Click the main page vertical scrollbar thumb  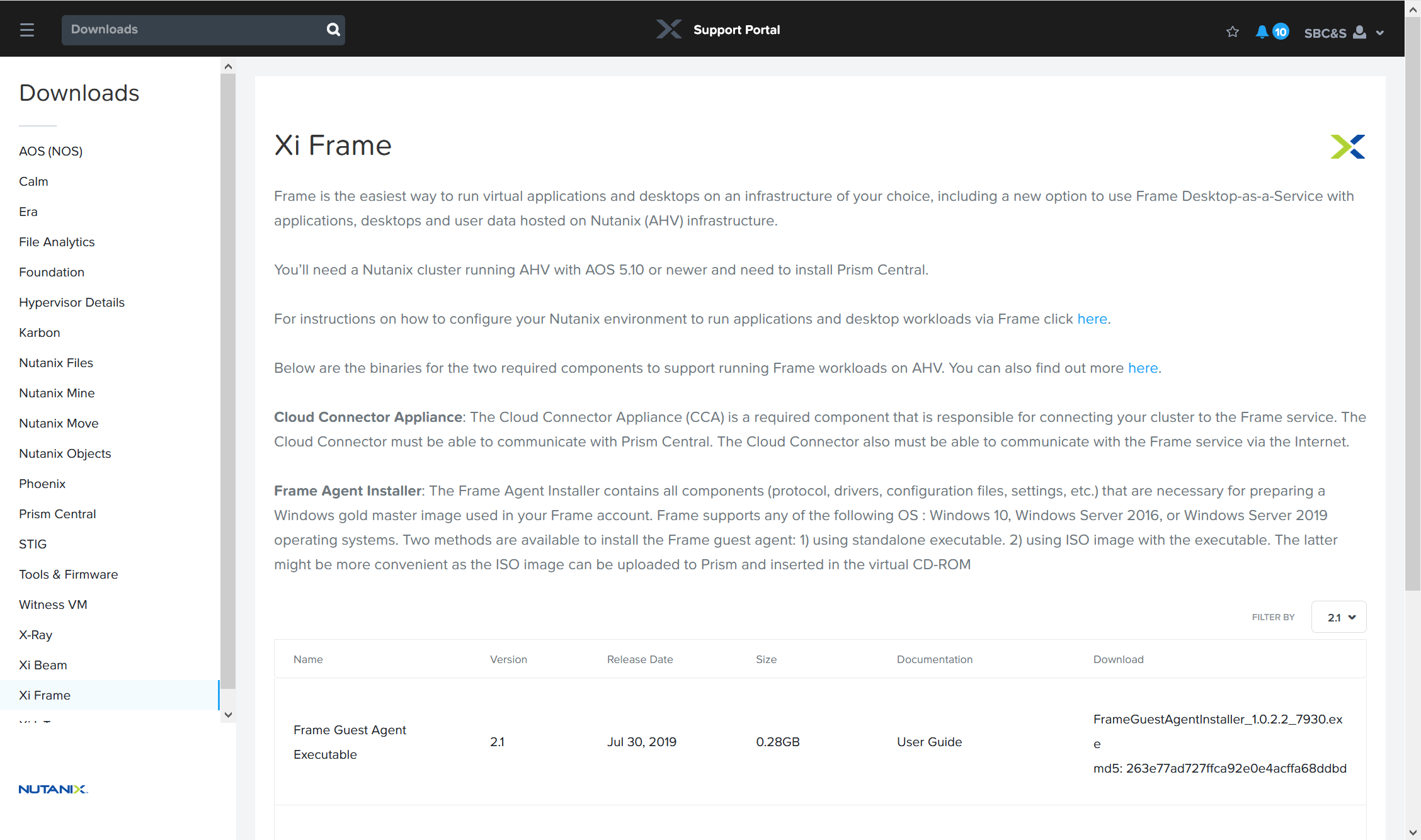1413,304
